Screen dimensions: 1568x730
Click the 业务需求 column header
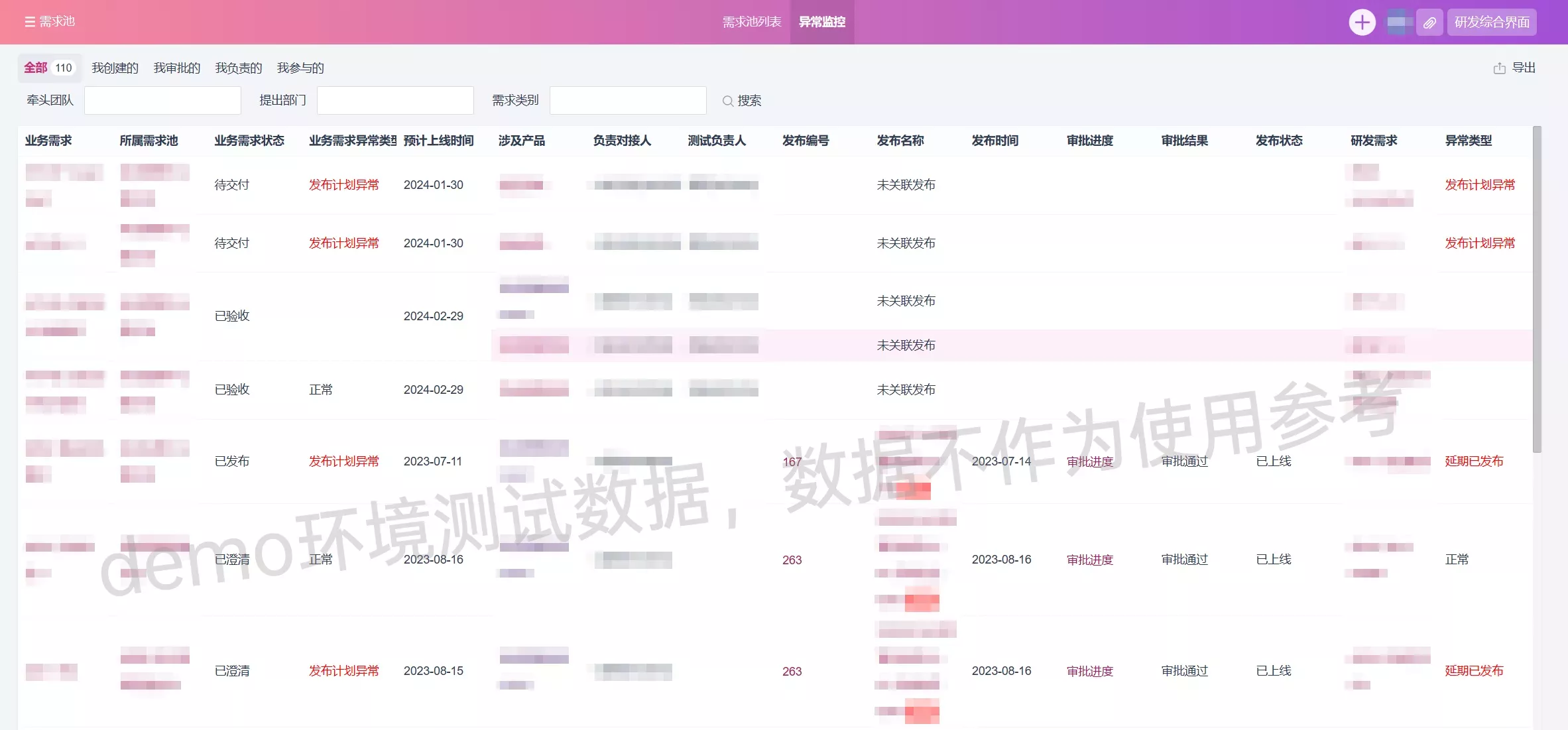48,141
